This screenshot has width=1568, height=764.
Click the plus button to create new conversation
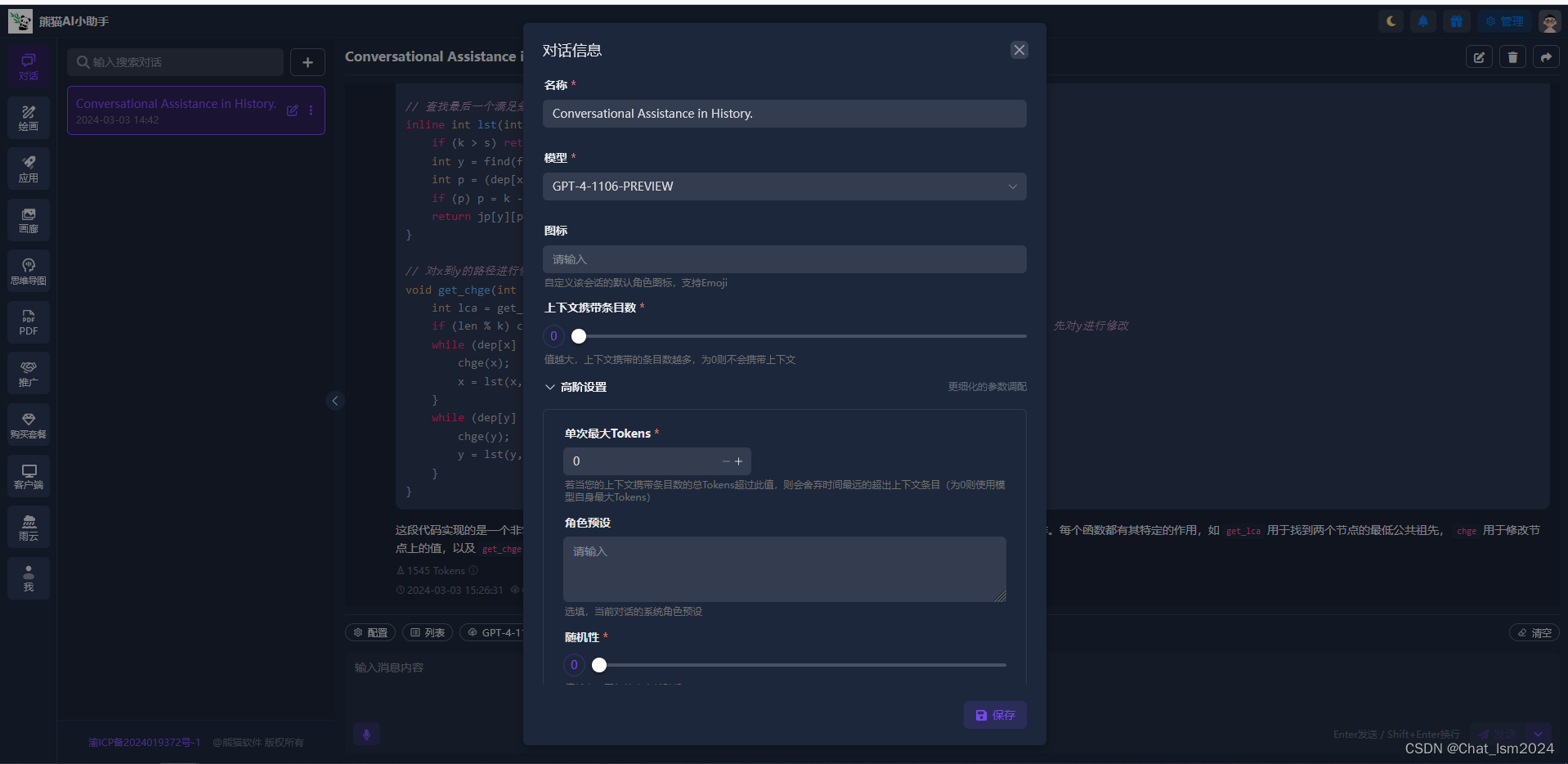307,62
